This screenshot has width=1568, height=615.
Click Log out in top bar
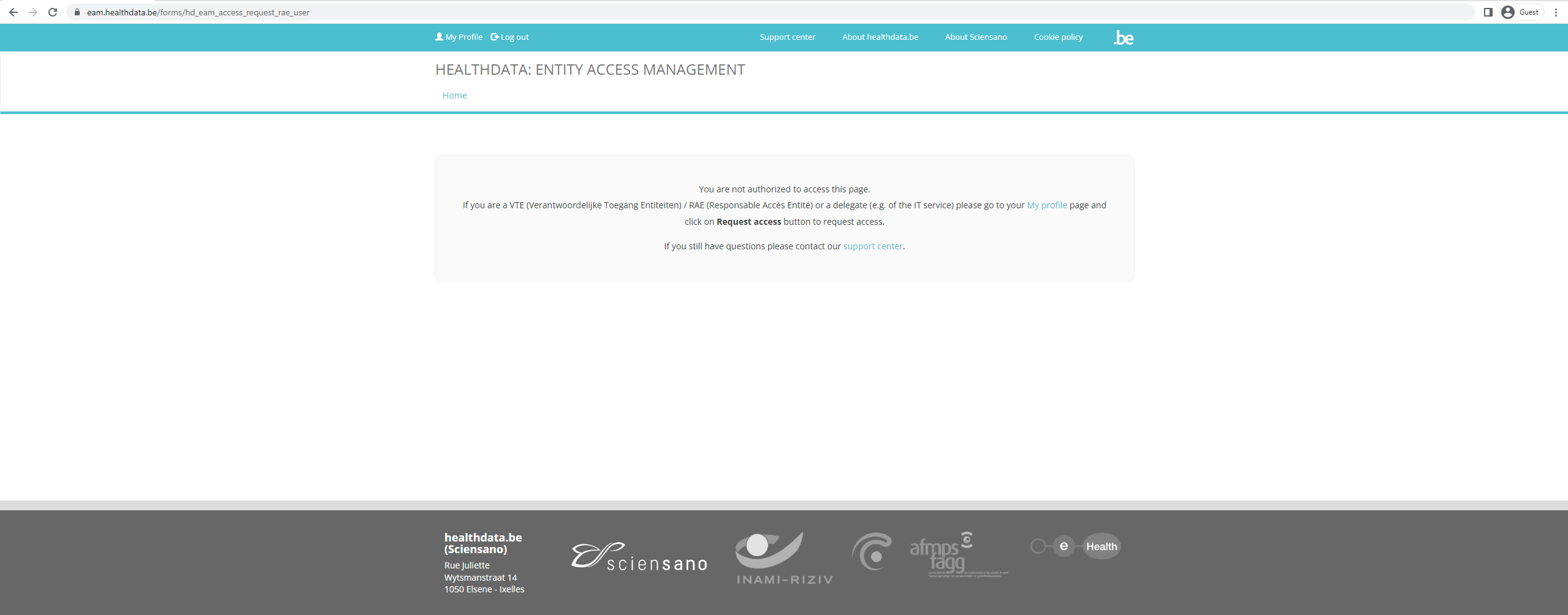(x=510, y=37)
